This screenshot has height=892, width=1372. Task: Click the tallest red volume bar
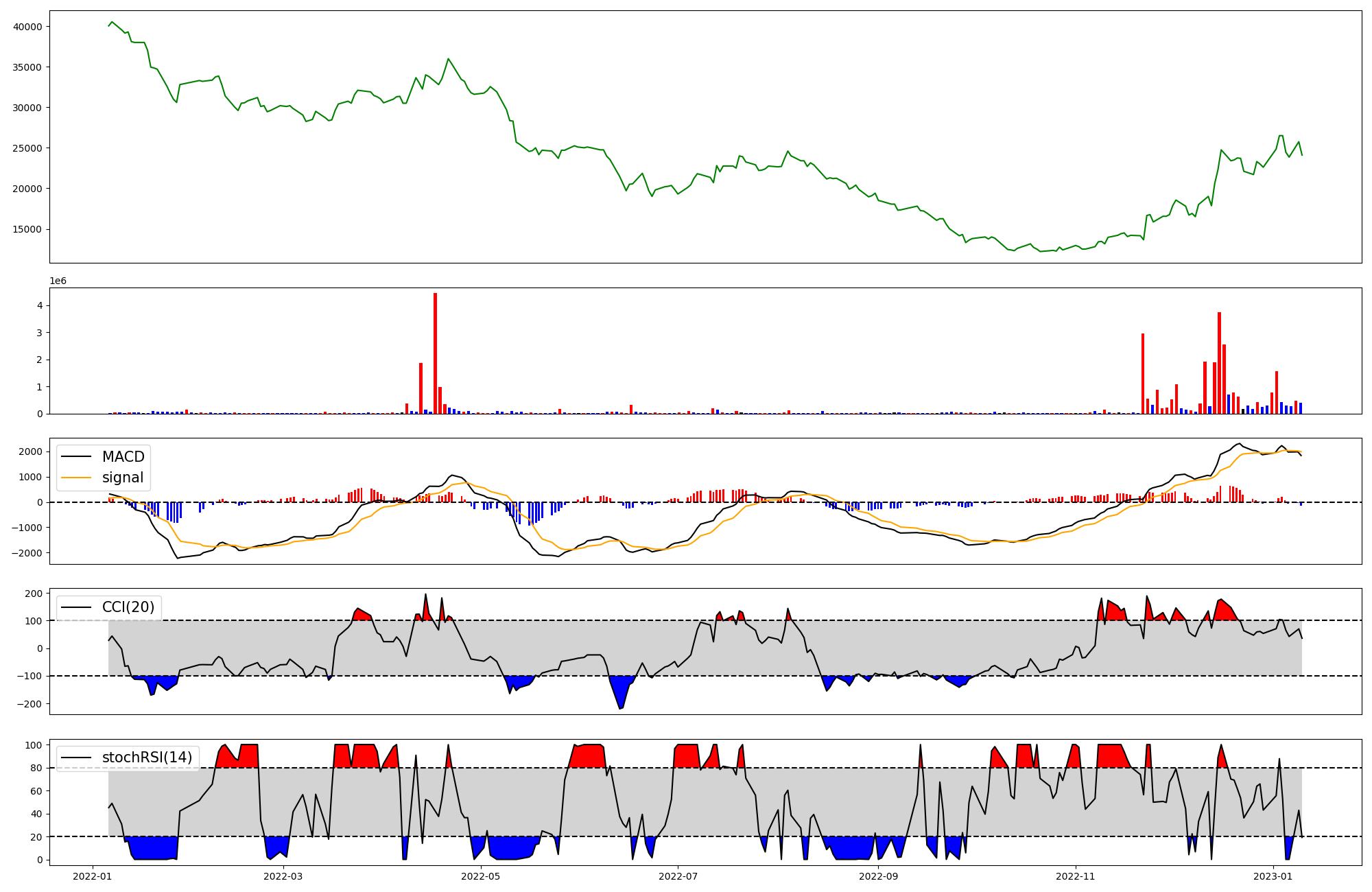[x=435, y=353]
